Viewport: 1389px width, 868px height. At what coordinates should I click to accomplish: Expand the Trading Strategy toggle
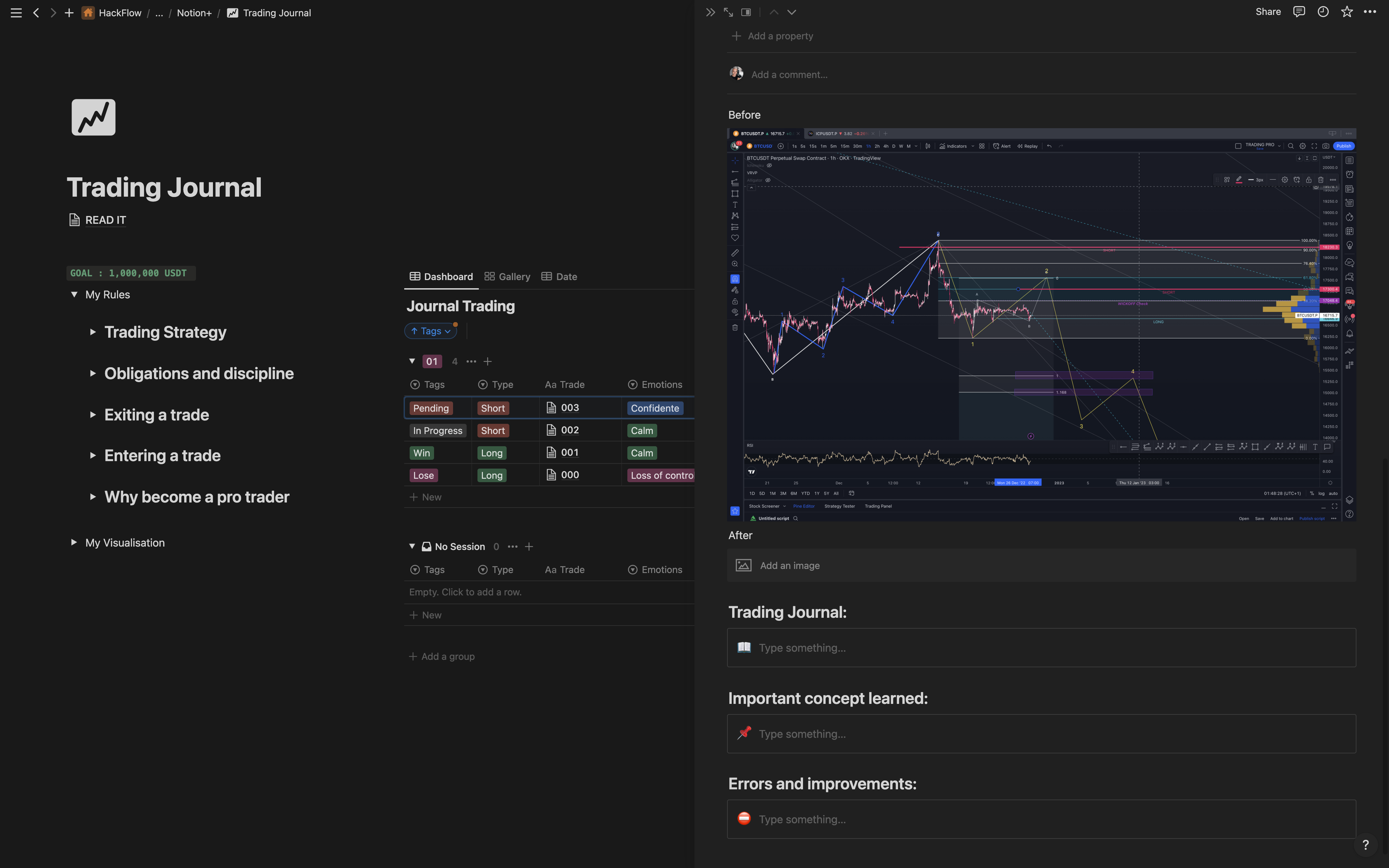[x=93, y=332]
